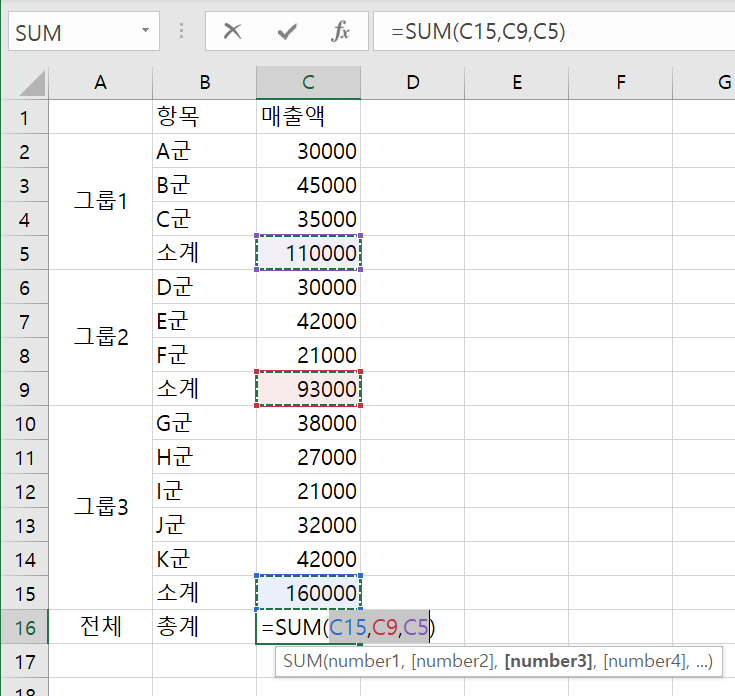
Task: Click the formula bar resize dots handle
Action: [x=182, y=31]
